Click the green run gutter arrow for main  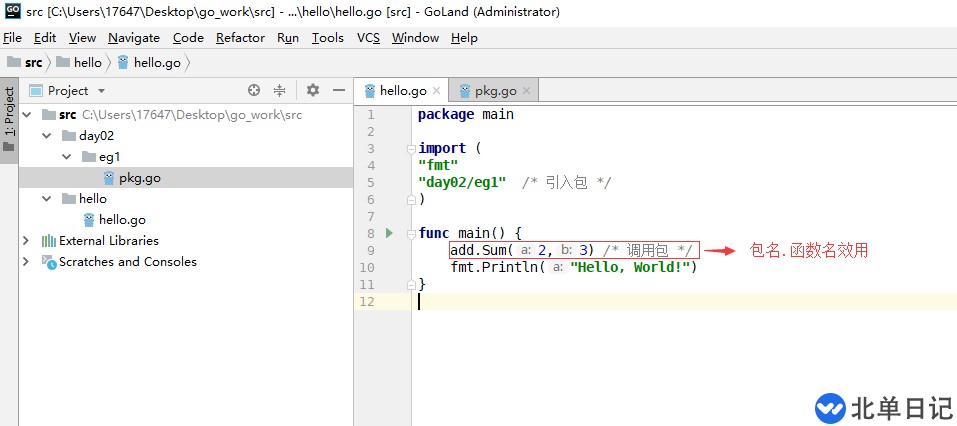click(390, 233)
